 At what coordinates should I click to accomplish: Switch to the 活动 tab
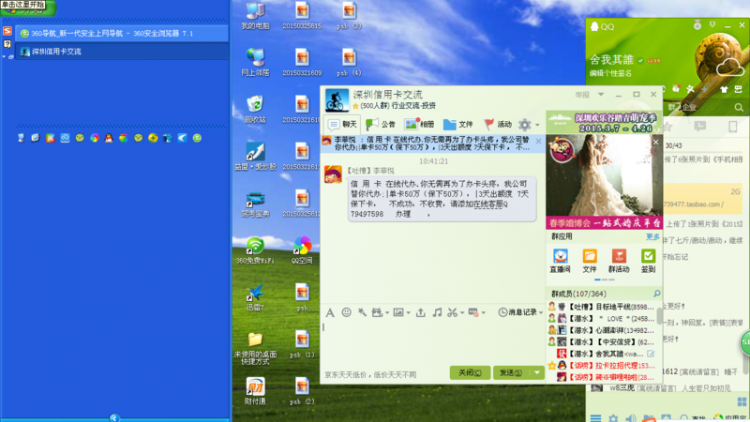(x=497, y=124)
